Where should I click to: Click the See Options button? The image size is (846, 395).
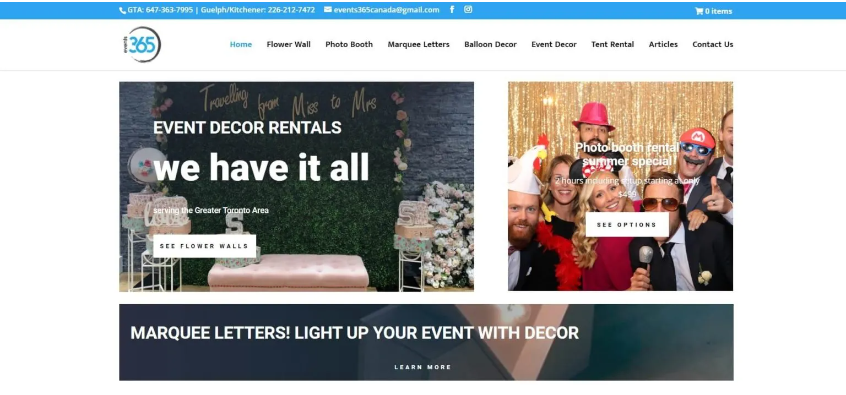point(627,224)
